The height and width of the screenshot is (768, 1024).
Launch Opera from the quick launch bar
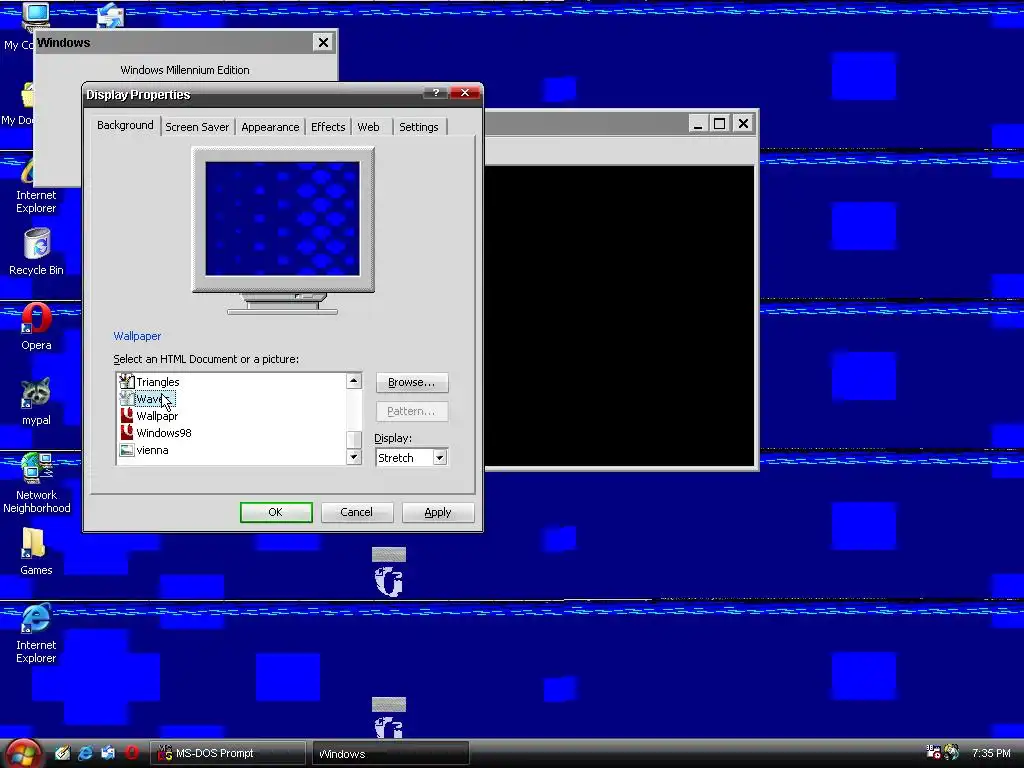pos(131,753)
